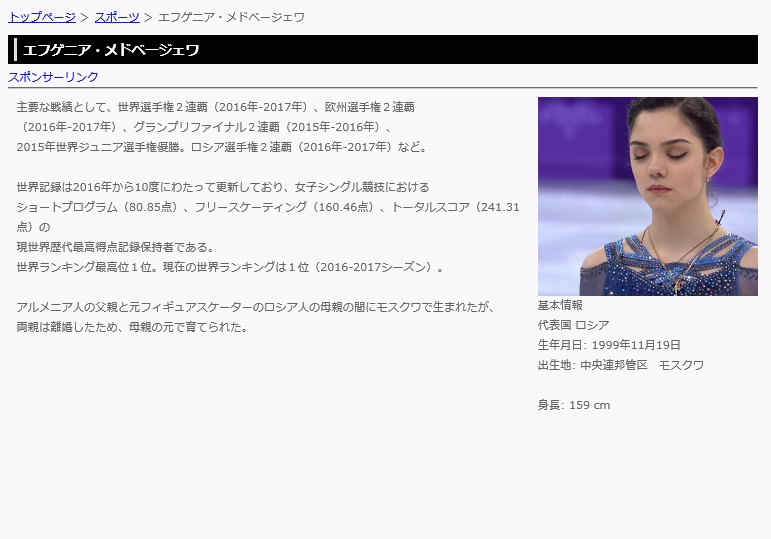Click the first line starting with 主要な戦績として
771x539 pixels.
(215, 106)
